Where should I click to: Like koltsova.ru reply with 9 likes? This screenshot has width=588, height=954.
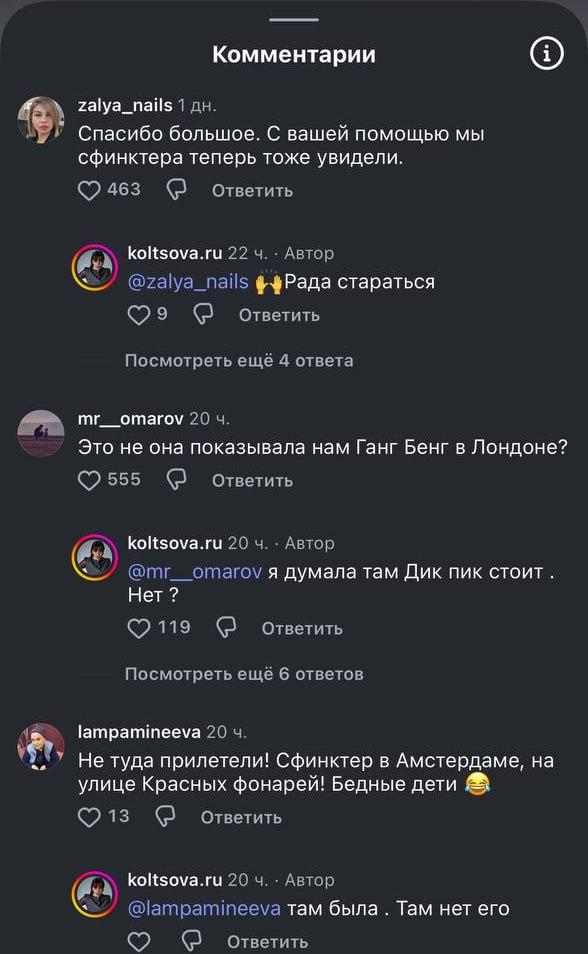138,315
